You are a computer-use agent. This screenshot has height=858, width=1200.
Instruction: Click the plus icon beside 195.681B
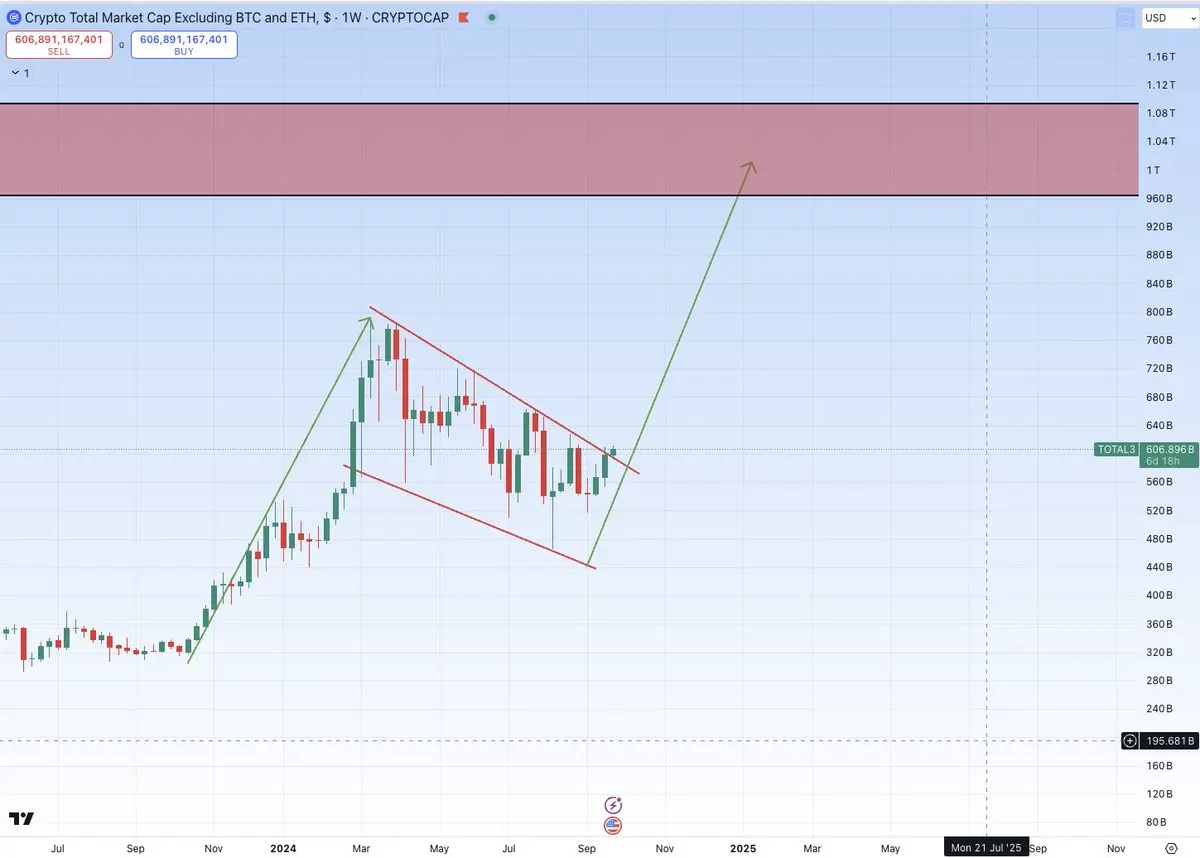coord(1129,741)
